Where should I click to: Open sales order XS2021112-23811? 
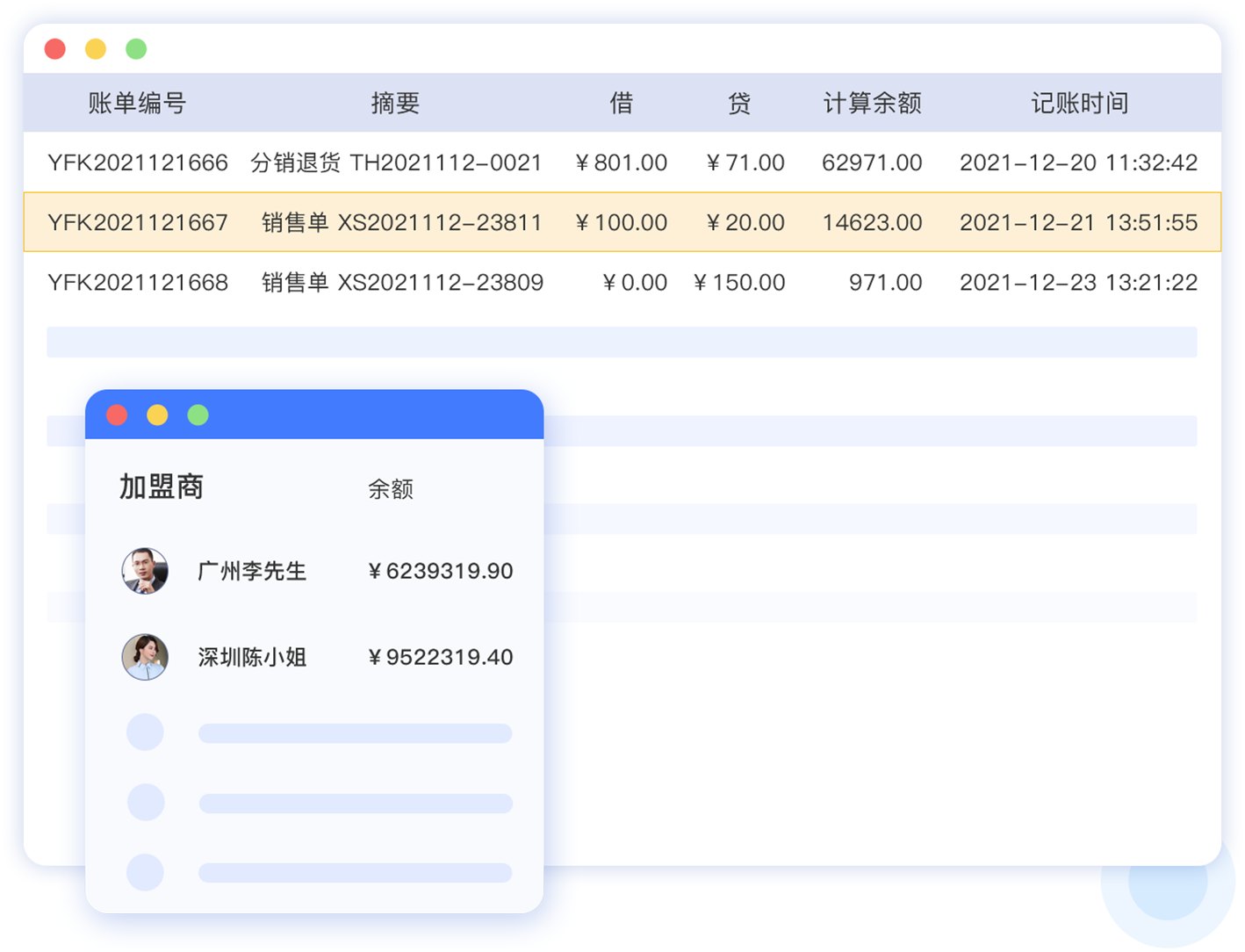click(x=439, y=222)
